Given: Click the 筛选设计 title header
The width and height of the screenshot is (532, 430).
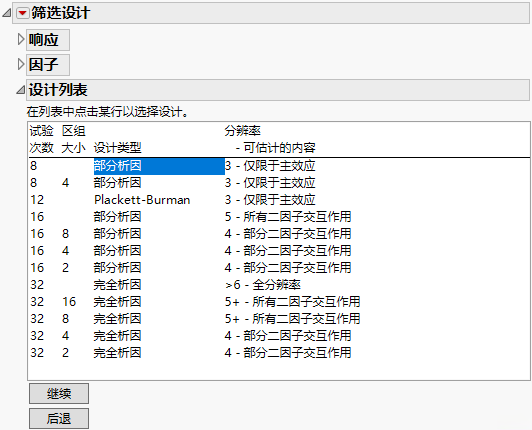Looking at the screenshot, I should [271, 13].
